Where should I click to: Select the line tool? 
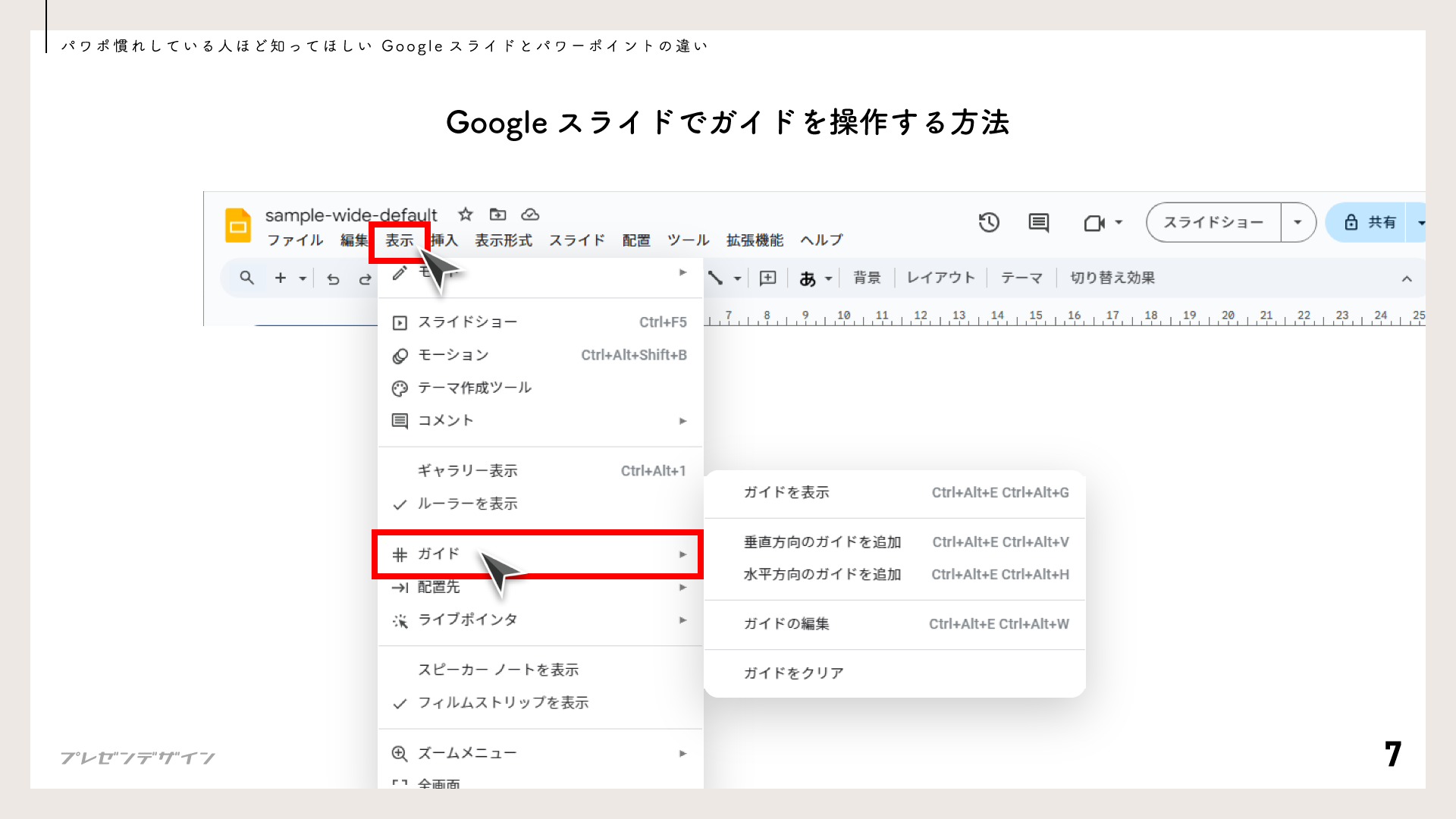pyautogui.click(x=715, y=278)
